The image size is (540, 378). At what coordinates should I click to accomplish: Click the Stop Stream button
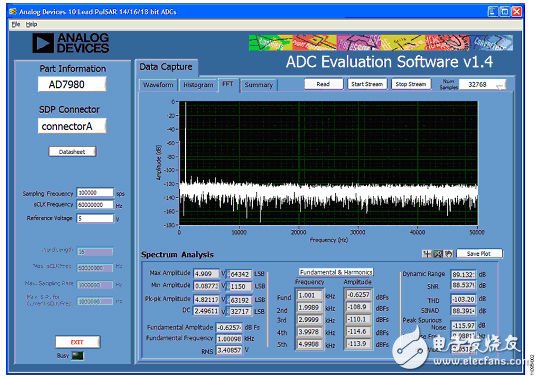pyautogui.click(x=411, y=84)
